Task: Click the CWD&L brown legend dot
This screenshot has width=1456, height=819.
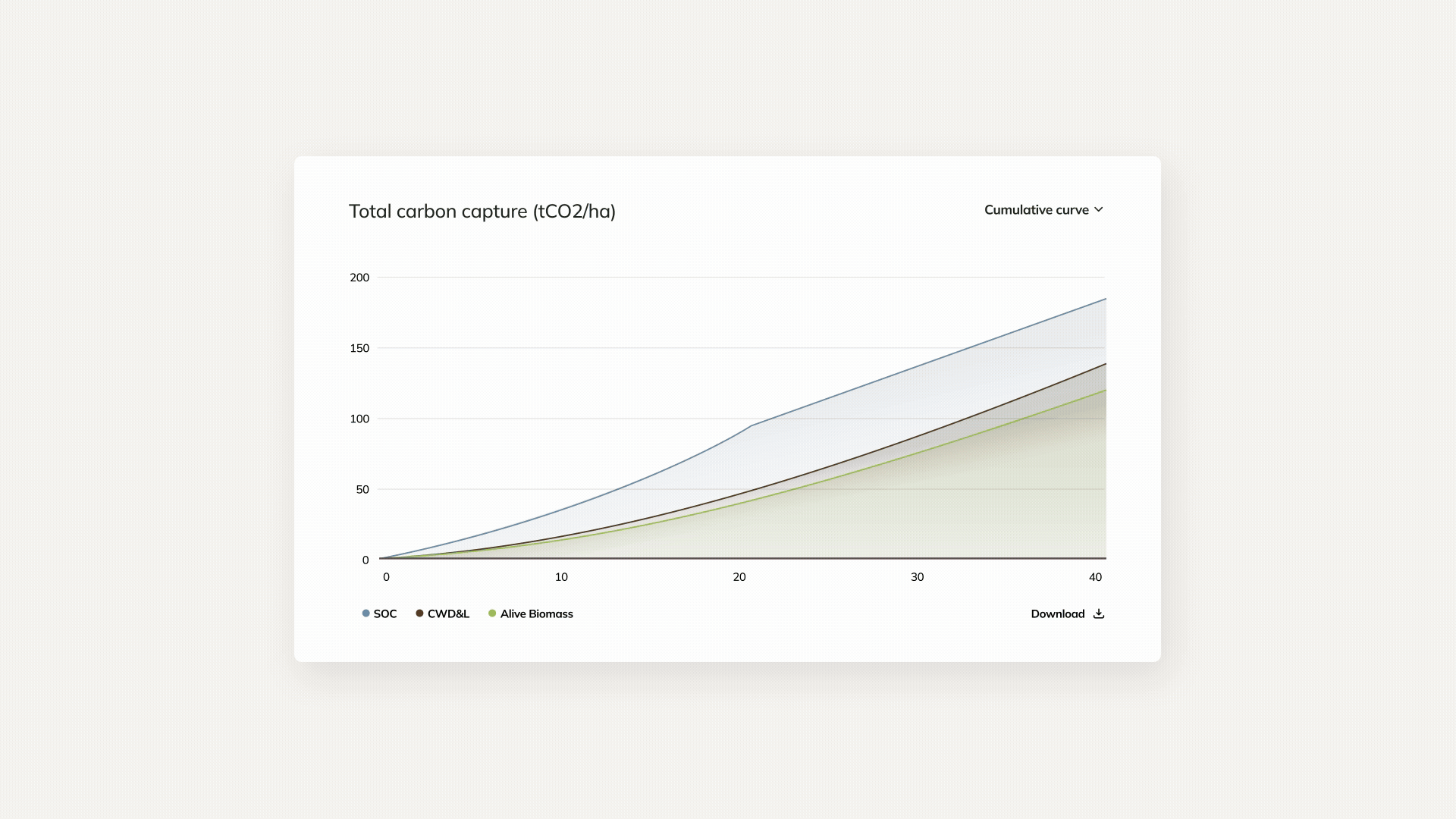Action: pos(418,614)
